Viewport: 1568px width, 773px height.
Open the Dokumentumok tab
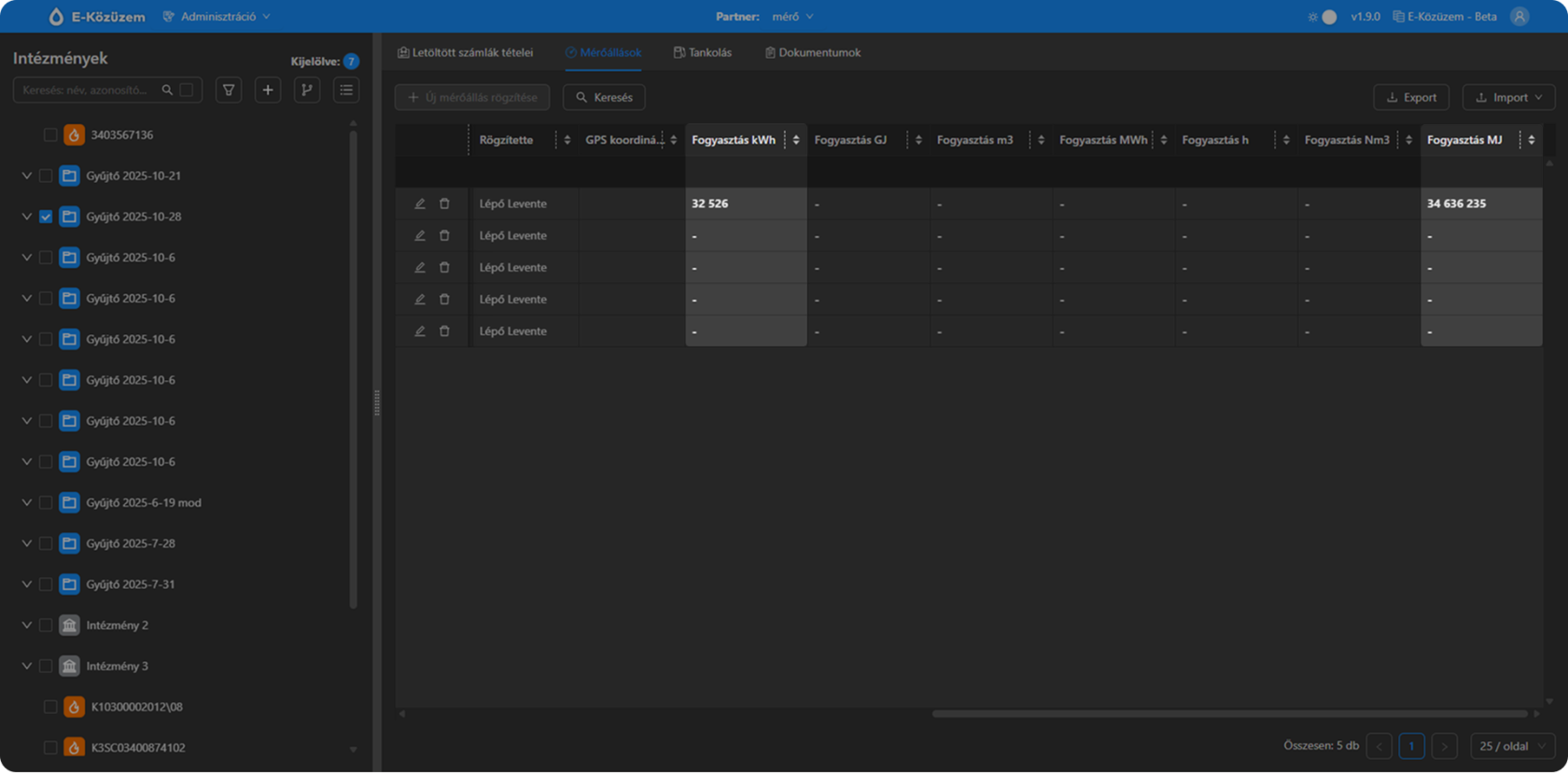click(813, 53)
